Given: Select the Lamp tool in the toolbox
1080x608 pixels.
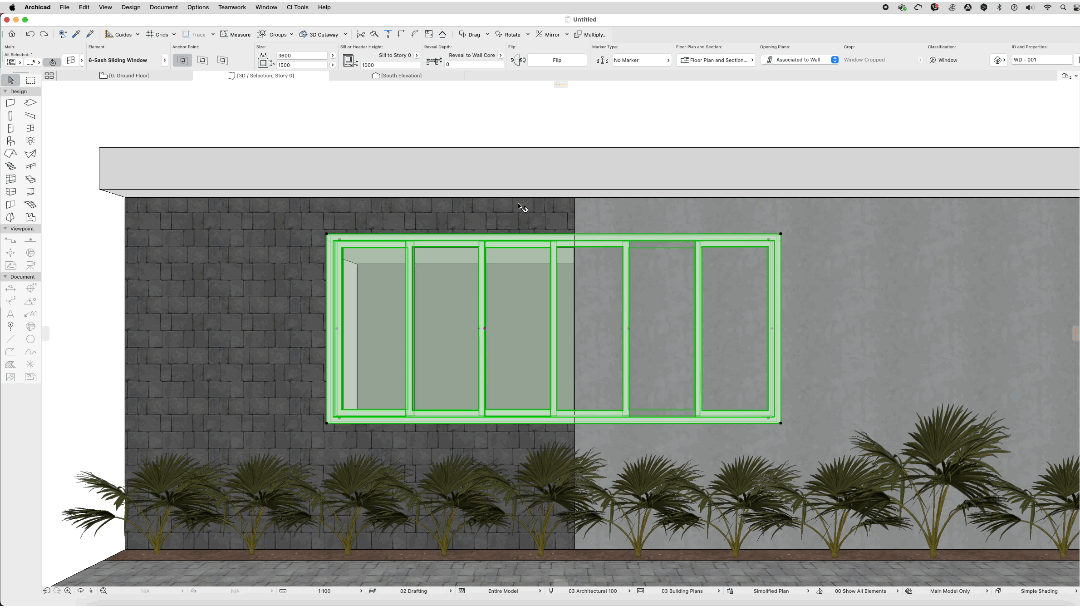Looking at the screenshot, I should pyautogui.click(x=30, y=141).
